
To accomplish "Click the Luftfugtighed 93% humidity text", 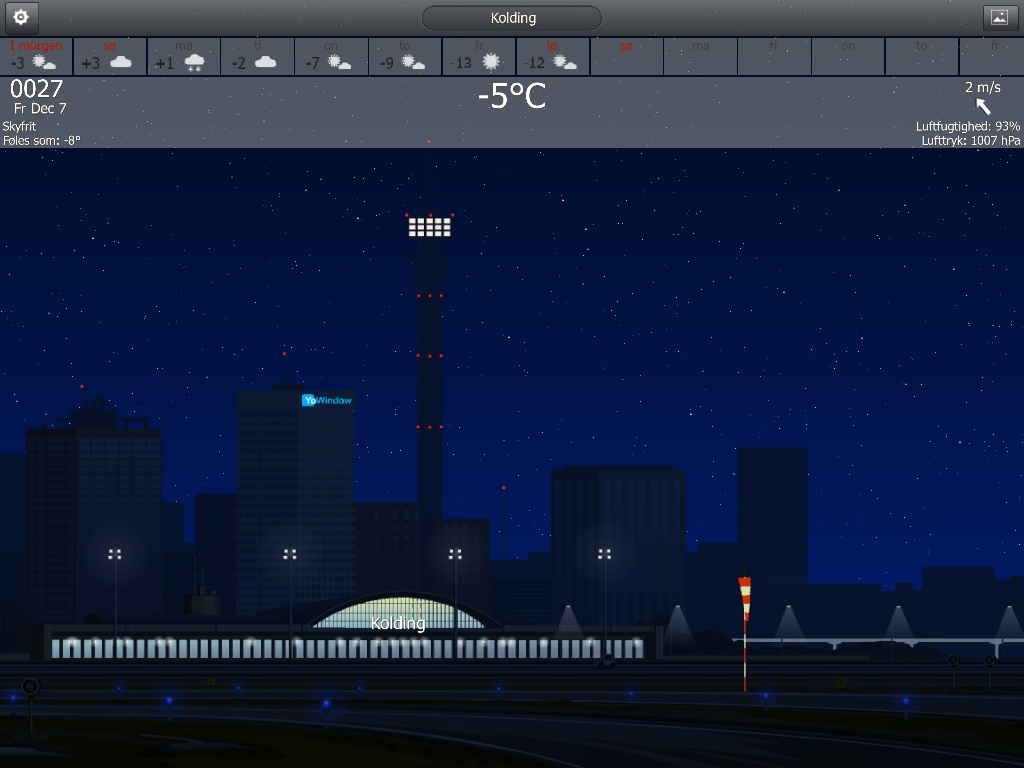I will pos(967,126).
